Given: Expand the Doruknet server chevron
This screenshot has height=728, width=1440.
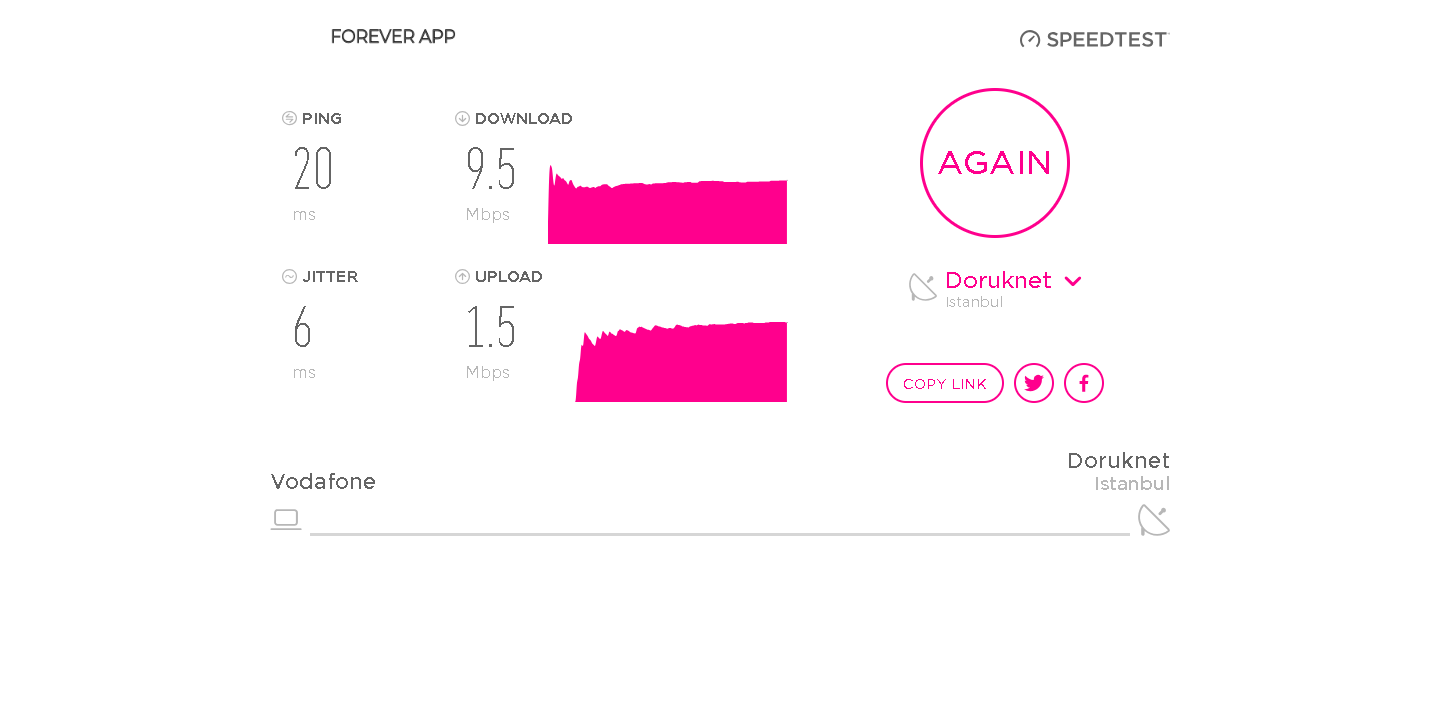Looking at the screenshot, I should pos(1073,281).
